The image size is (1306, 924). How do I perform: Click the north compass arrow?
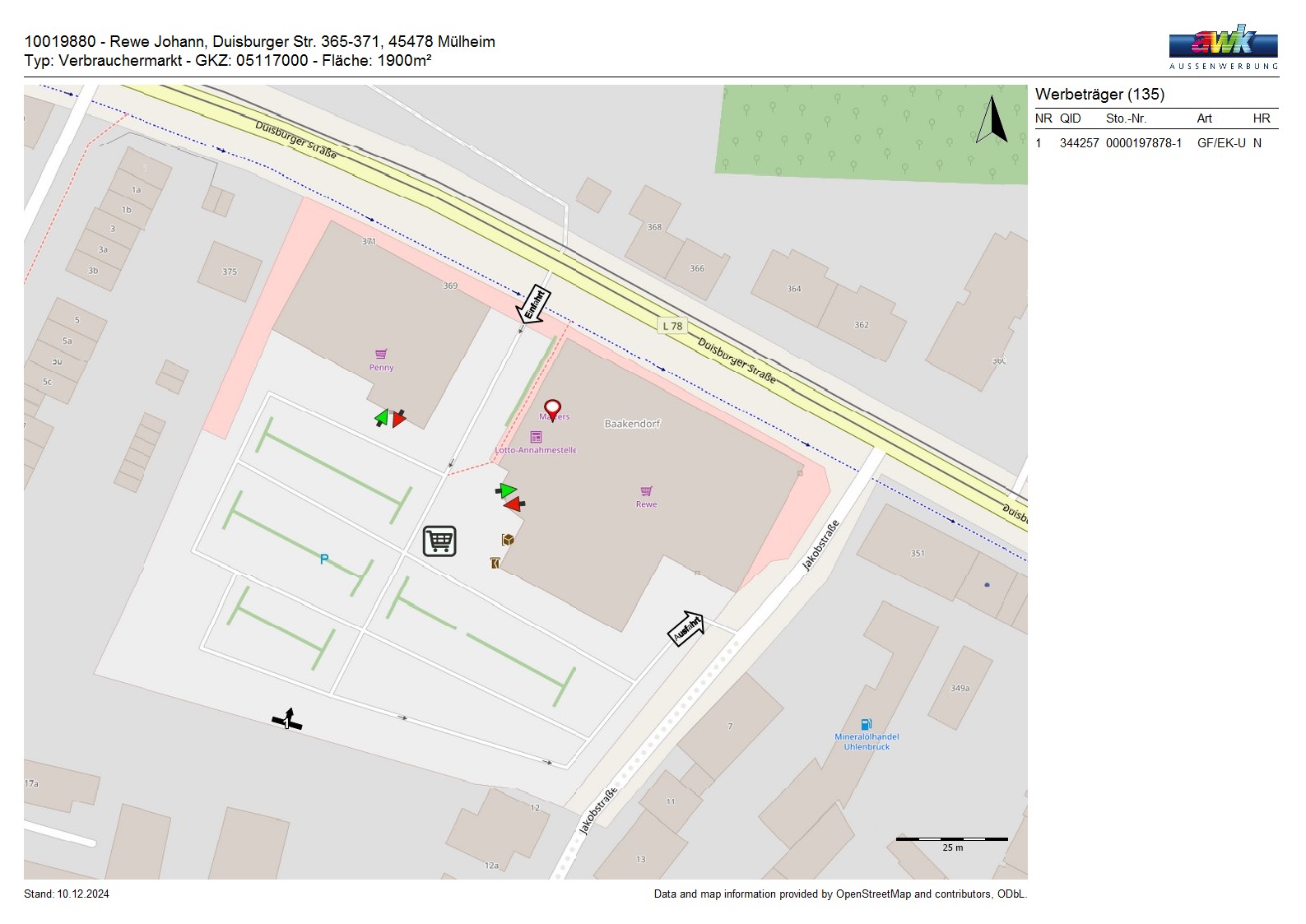click(x=992, y=120)
